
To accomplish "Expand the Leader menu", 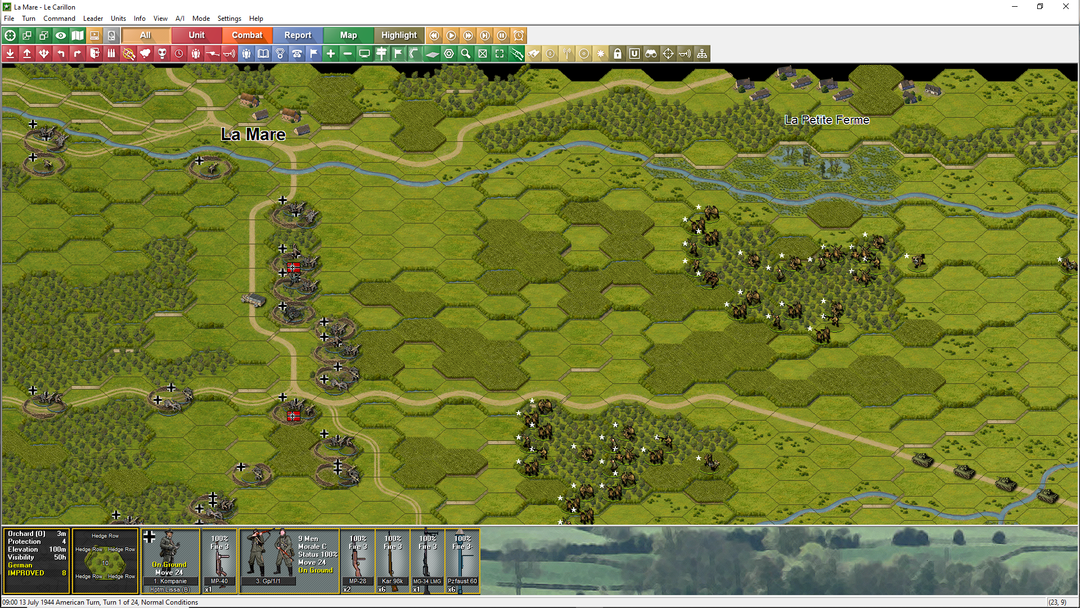I will 93,18.
